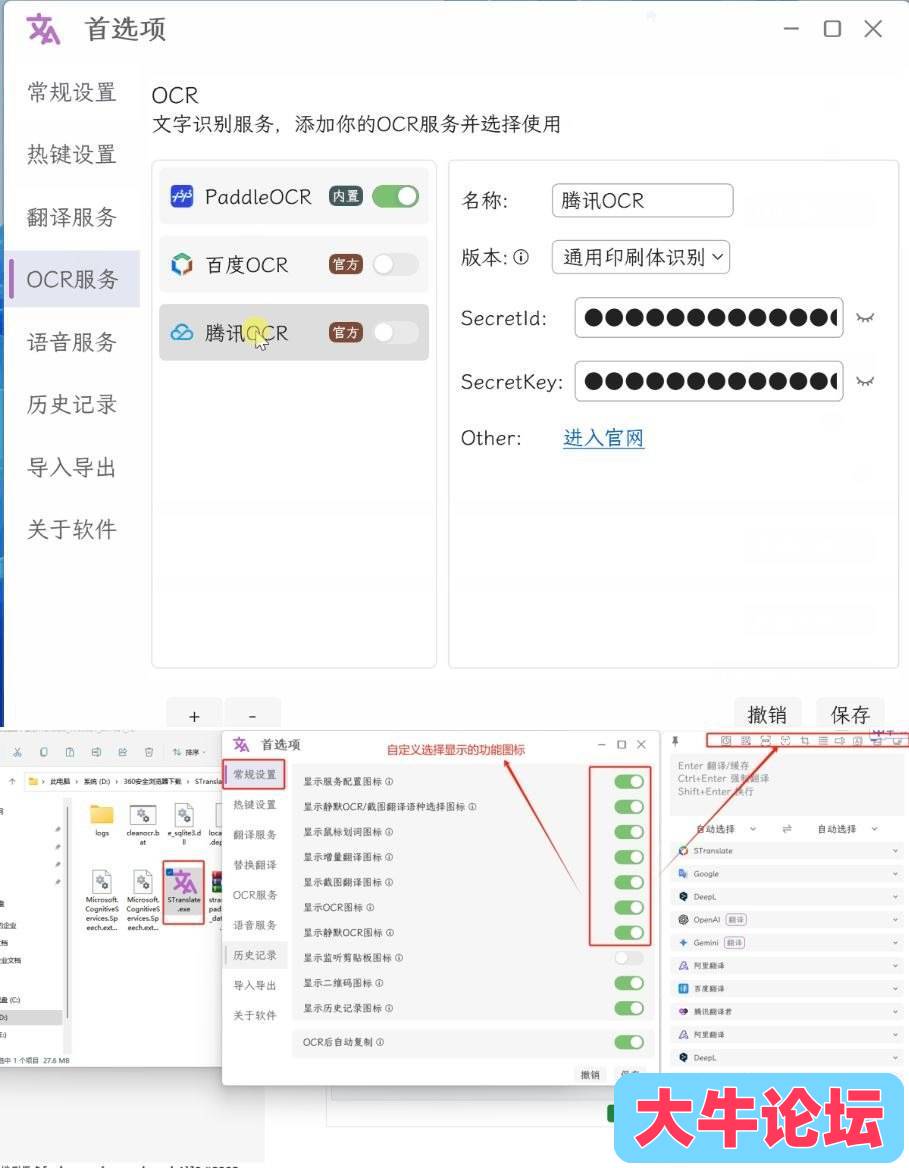Image resolution: width=909 pixels, height=1168 pixels.
Task: Toggle the 显示服务配置图标 switch
Action: click(629, 781)
